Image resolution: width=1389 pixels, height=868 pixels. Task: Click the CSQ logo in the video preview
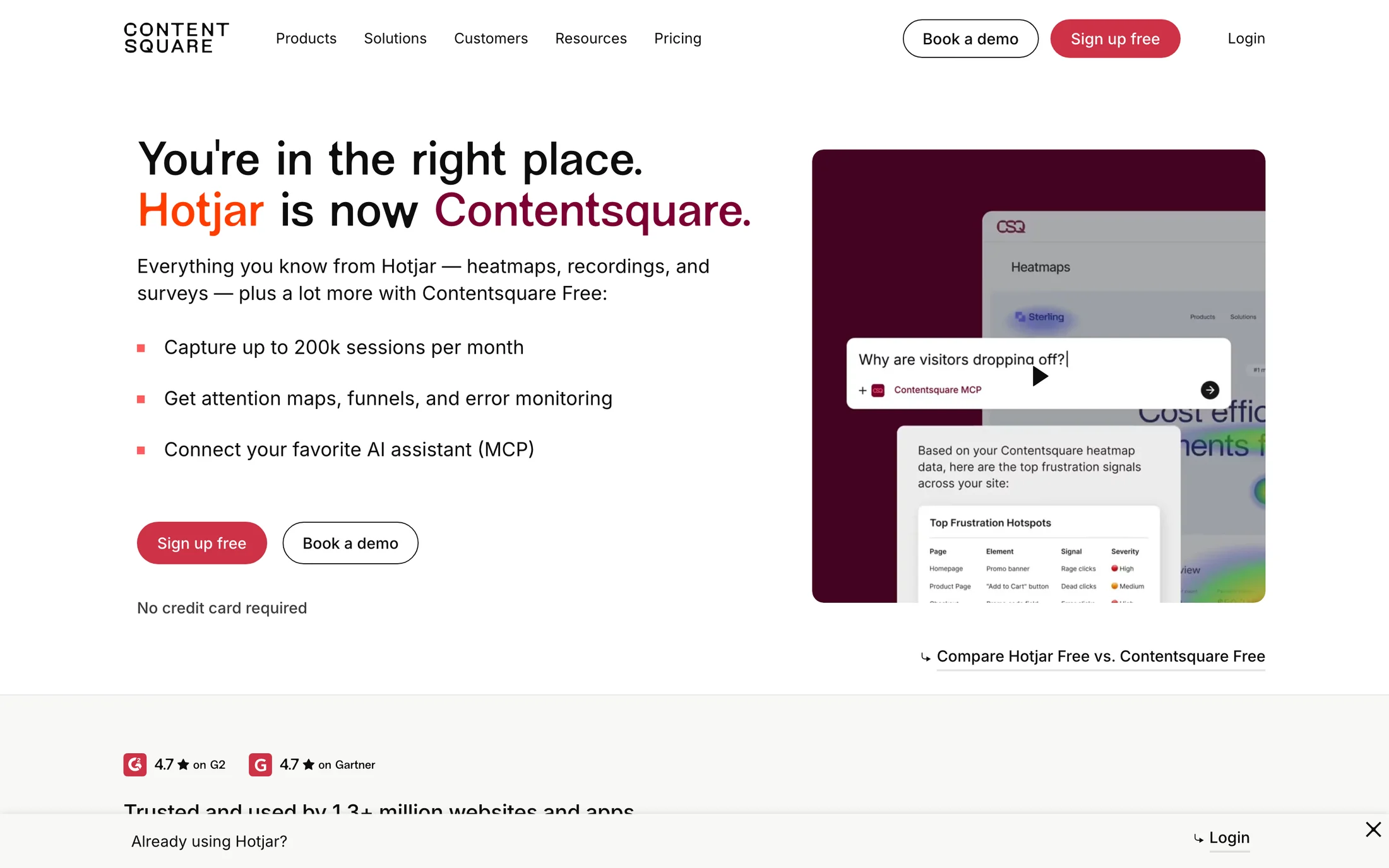point(1011,227)
